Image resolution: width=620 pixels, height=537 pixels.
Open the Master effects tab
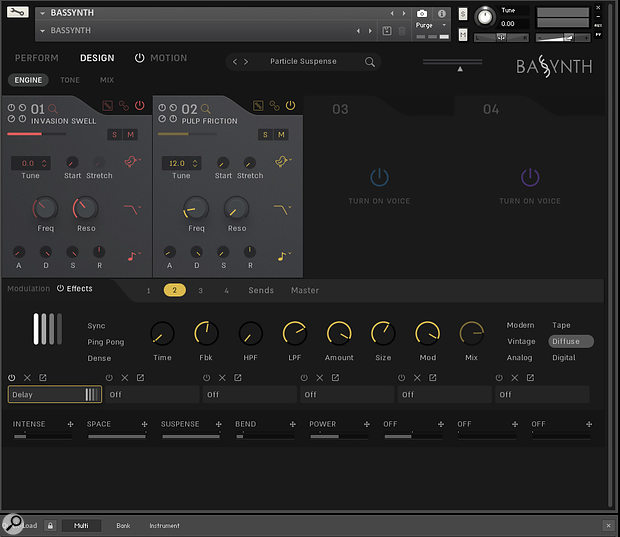305,290
